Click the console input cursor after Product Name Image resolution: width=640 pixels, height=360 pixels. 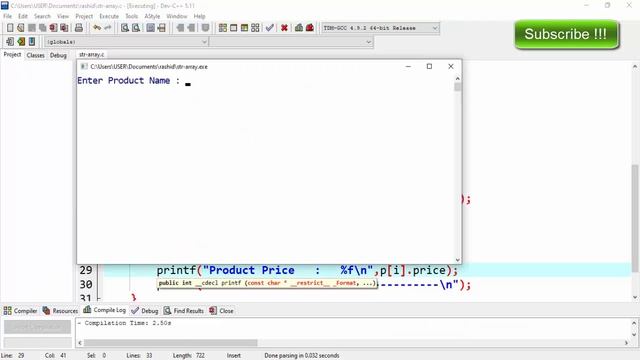[188, 84]
